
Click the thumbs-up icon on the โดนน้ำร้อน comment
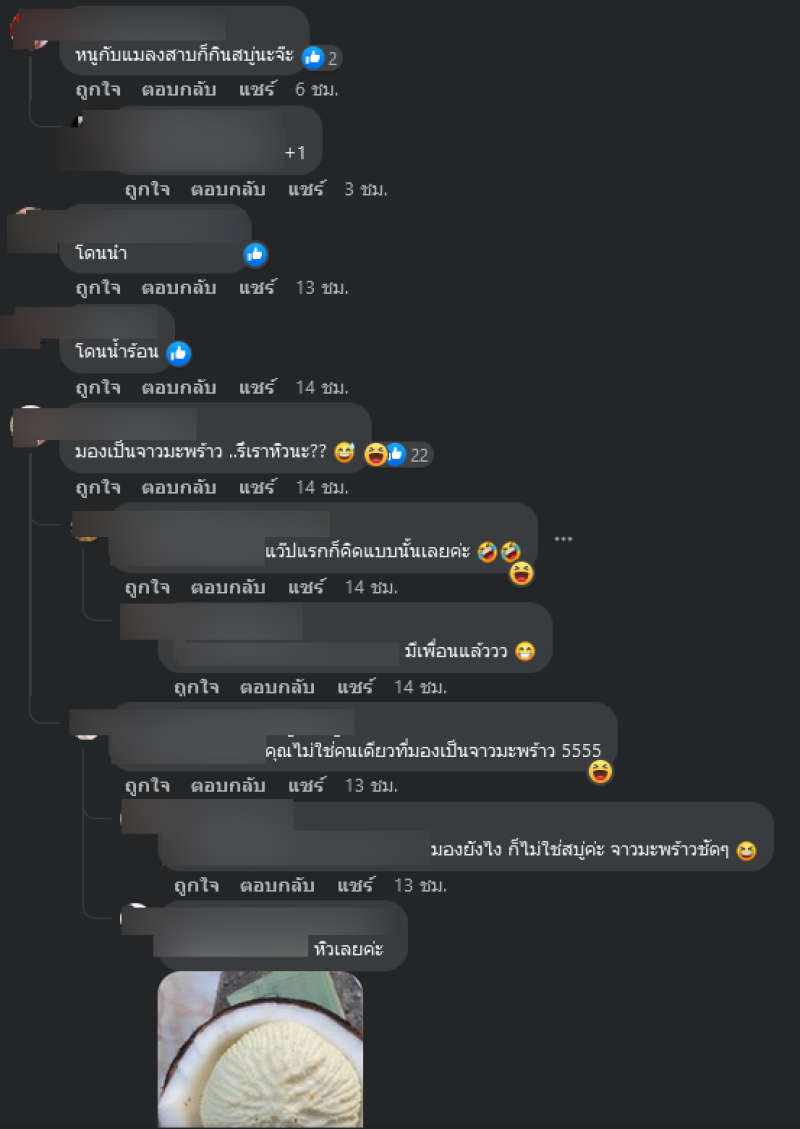(178, 353)
